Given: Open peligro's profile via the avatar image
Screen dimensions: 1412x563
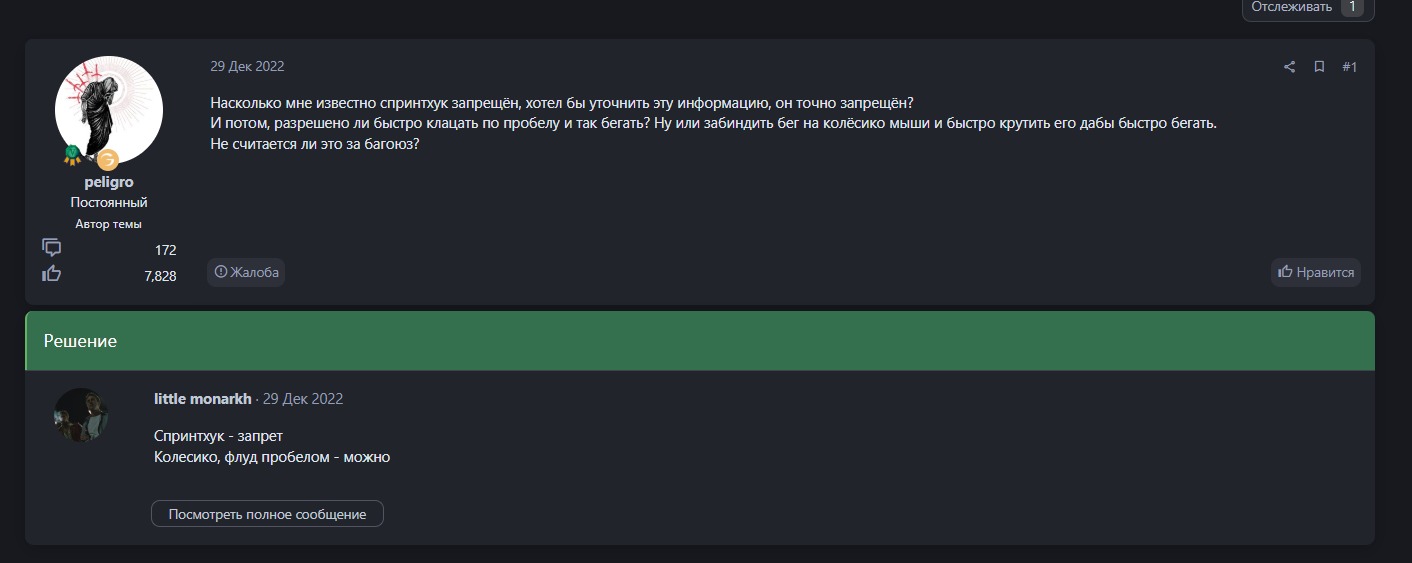Looking at the screenshot, I should coord(109,109).
